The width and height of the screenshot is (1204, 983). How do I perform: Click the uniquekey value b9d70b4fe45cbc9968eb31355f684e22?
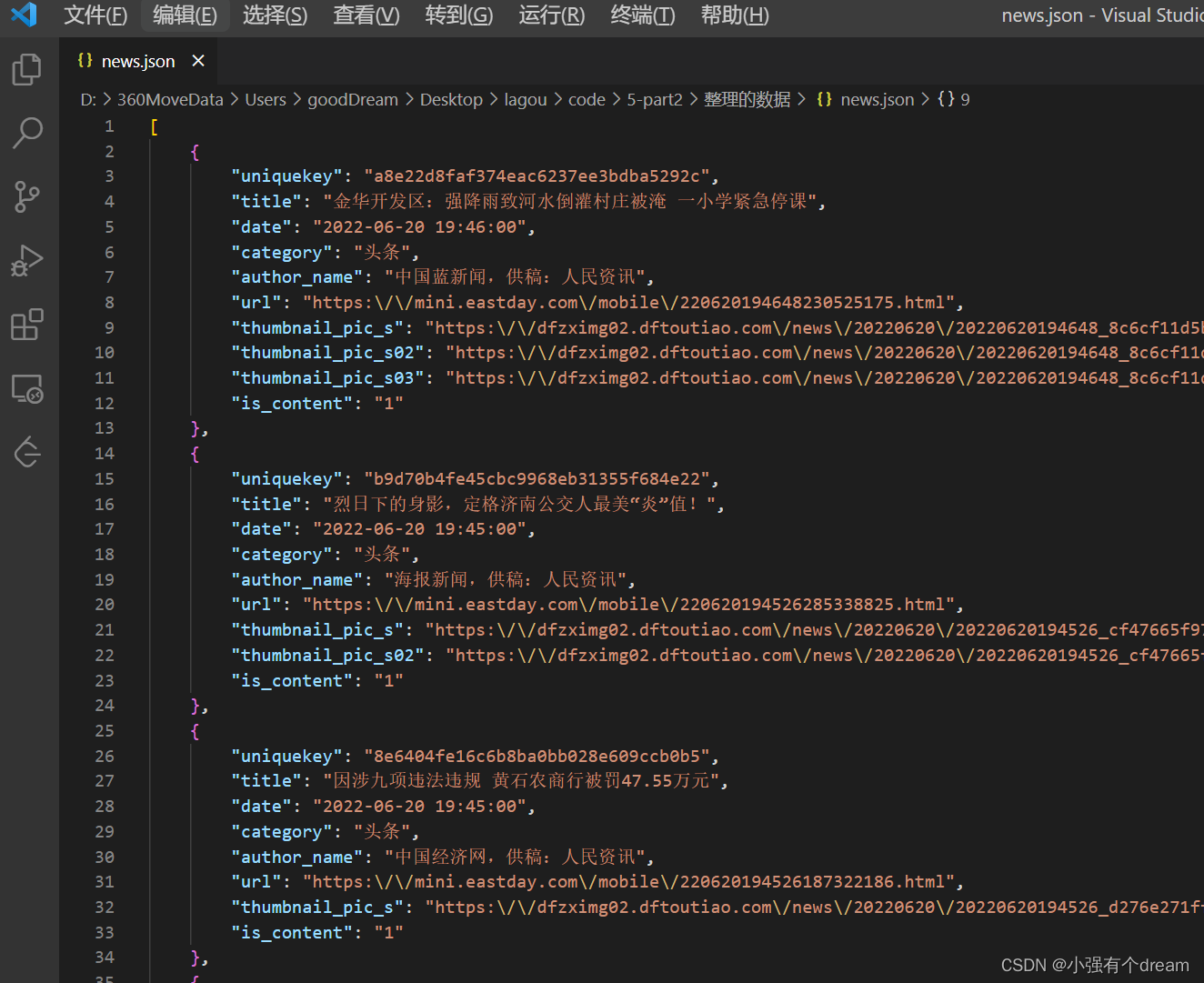[x=537, y=479]
